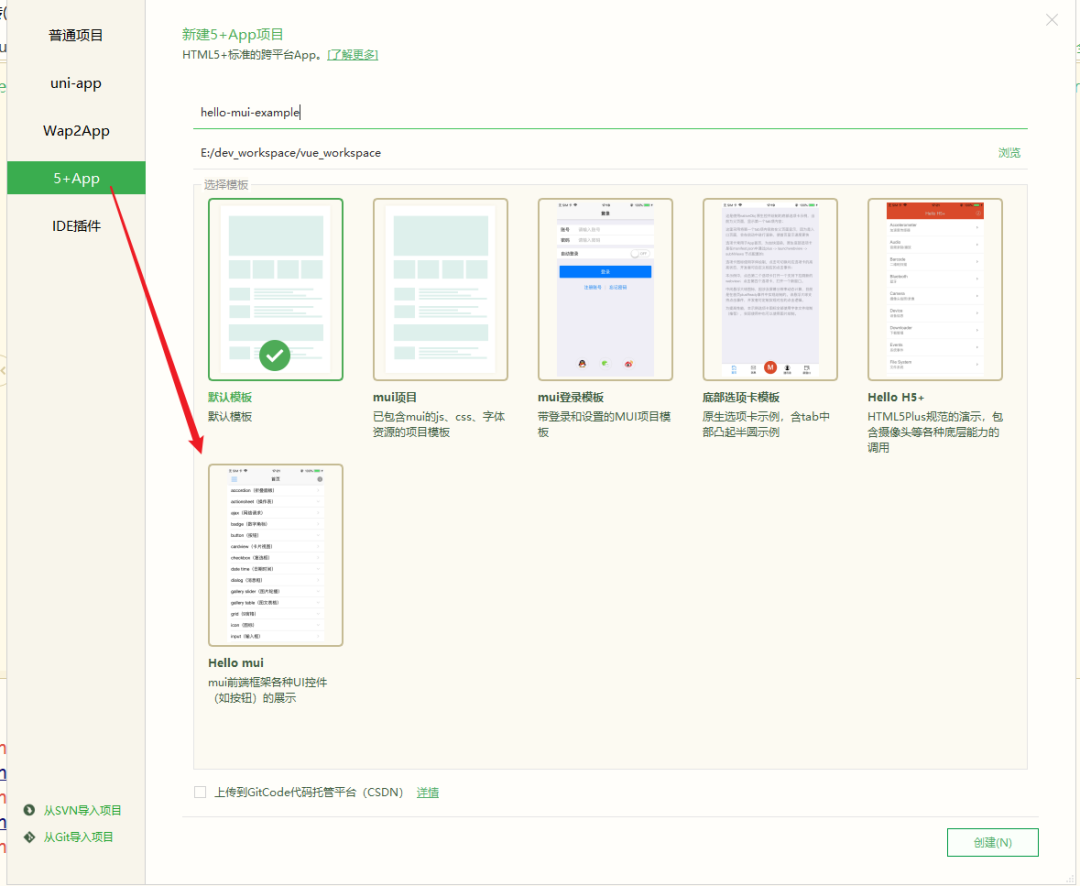Choose the mui登录模板 template thumbnail
This screenshot has width=1080, height=886.
click(605, 289)
